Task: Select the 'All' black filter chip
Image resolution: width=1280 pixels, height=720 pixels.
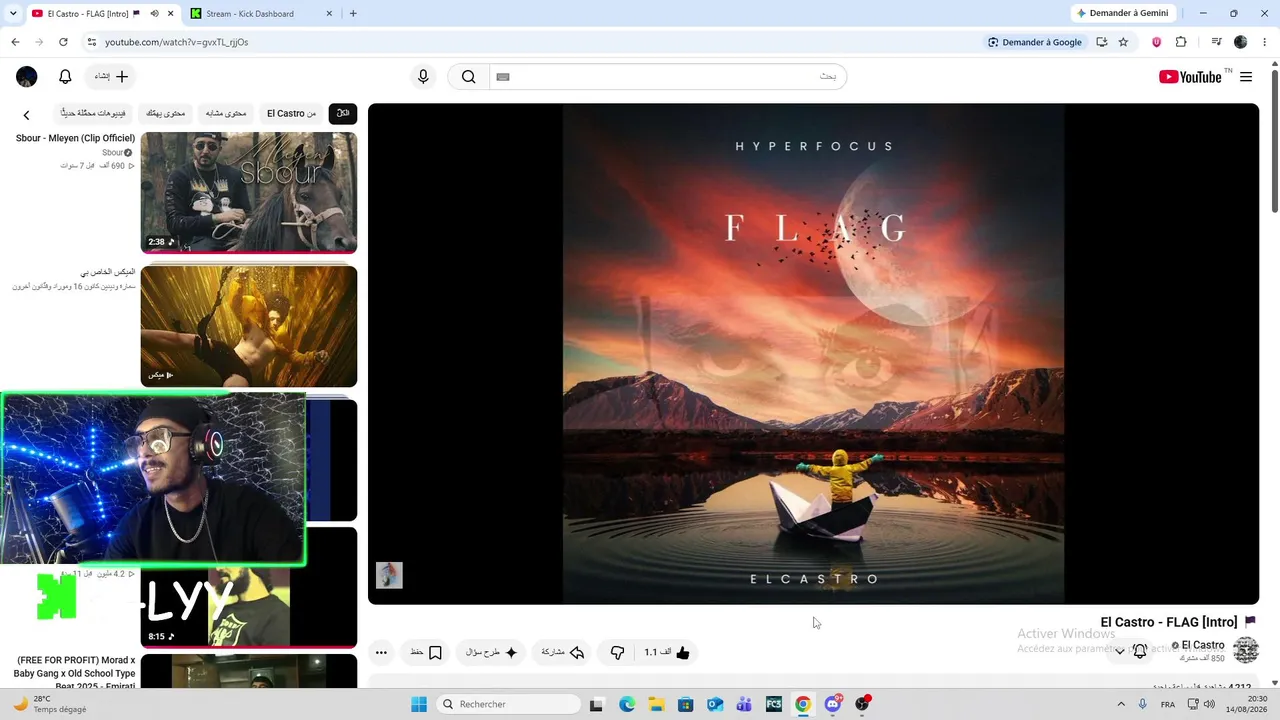Action: [343, 113]
